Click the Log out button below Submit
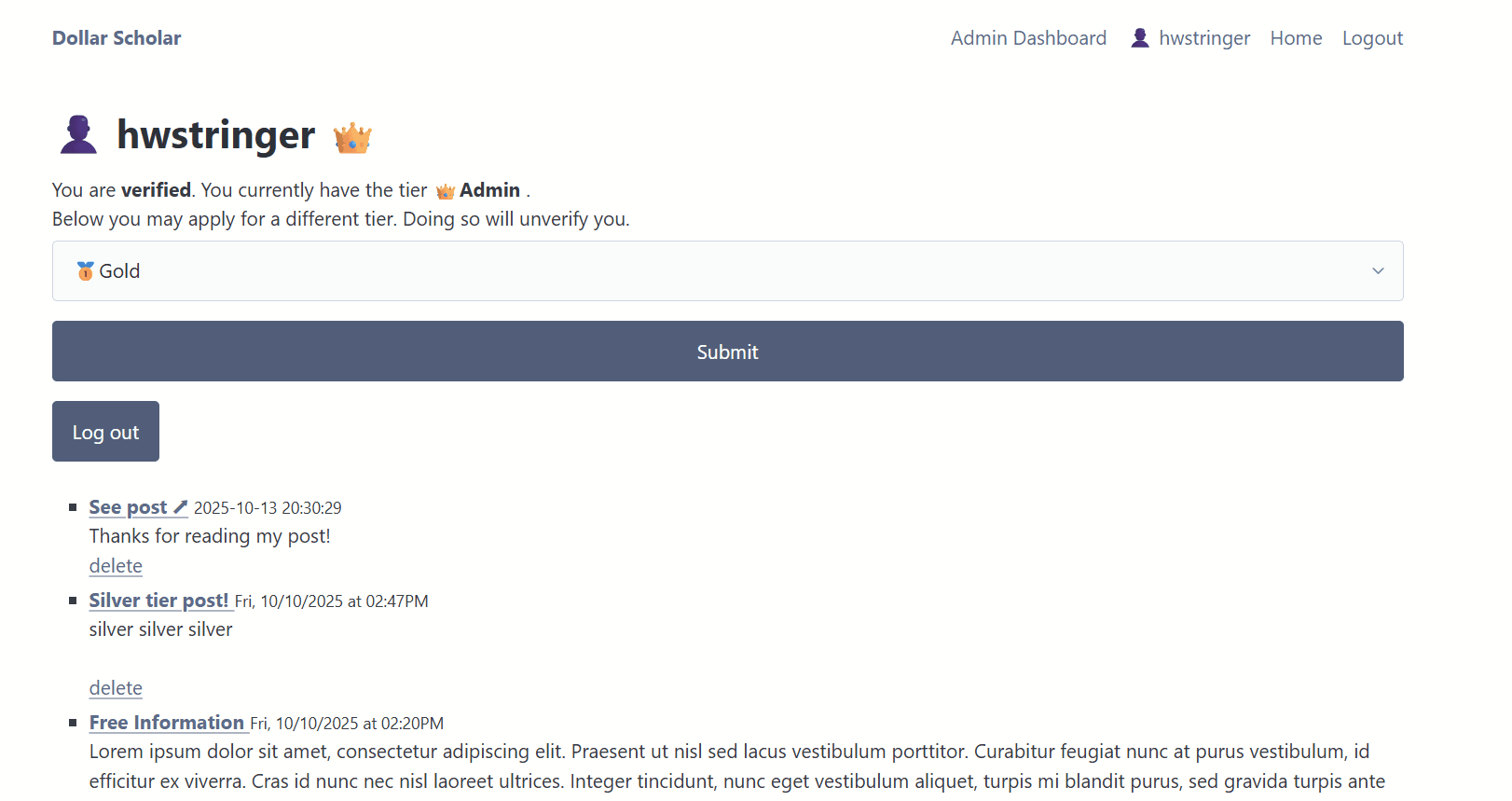Viewport: 1512px width, 801px height. (105, 432)
